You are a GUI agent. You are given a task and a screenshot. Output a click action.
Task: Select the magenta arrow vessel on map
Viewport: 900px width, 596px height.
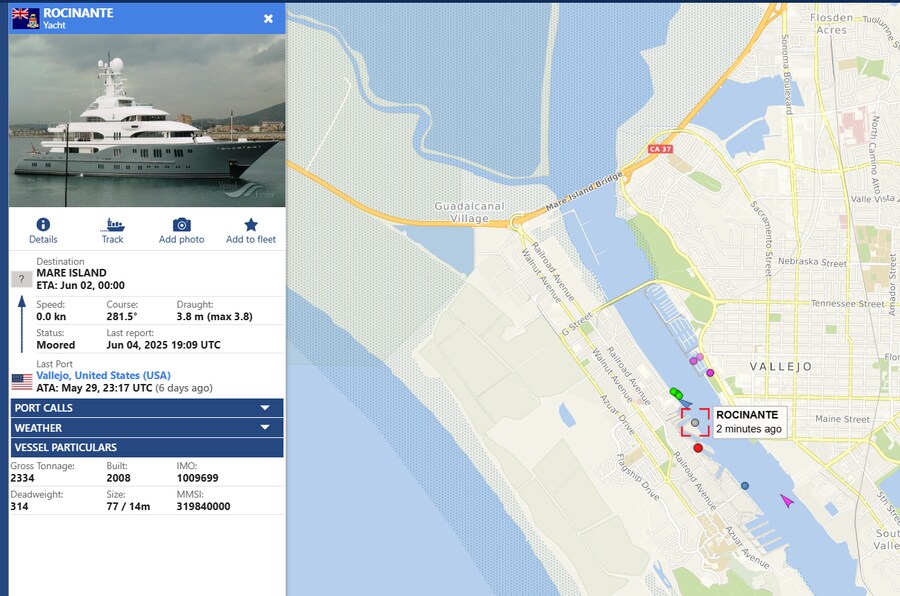[x=787, y=499]
